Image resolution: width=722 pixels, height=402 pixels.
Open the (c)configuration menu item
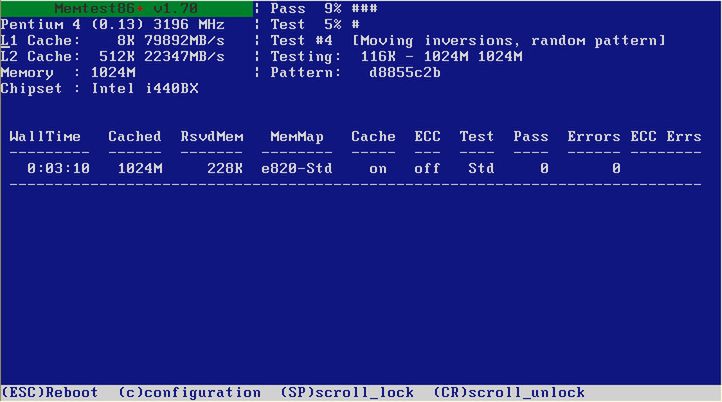click(190, 392)
